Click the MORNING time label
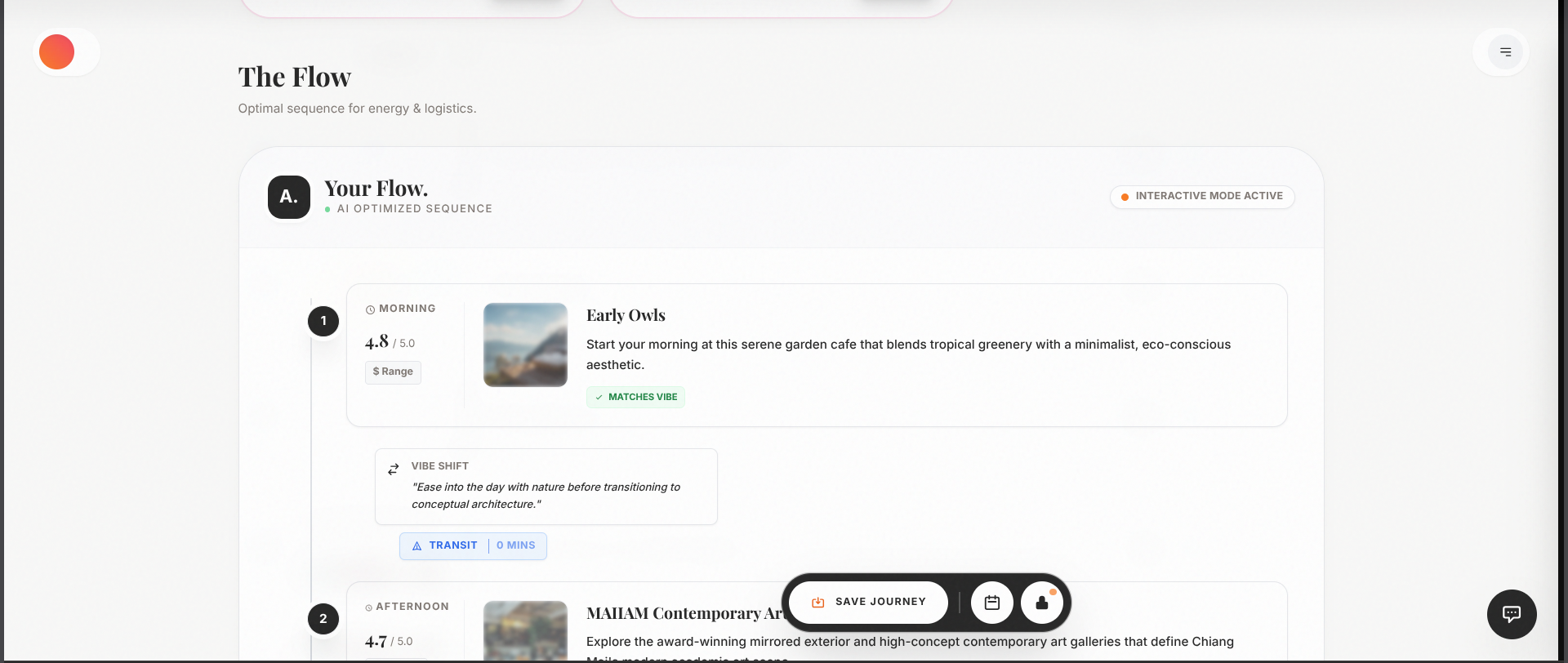Screen dimensions: 1568x663 click(x=408, y=309)
